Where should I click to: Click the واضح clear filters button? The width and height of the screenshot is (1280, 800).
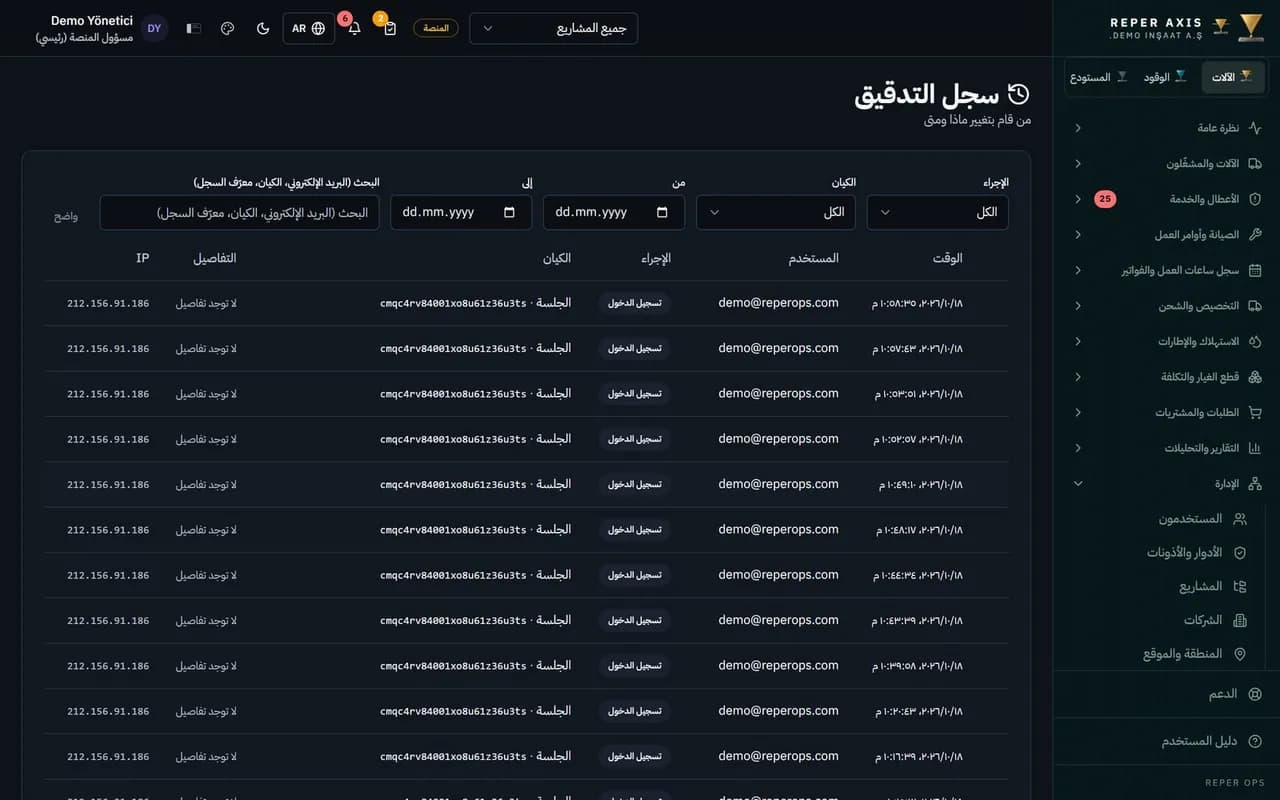[x=66, y=216]
